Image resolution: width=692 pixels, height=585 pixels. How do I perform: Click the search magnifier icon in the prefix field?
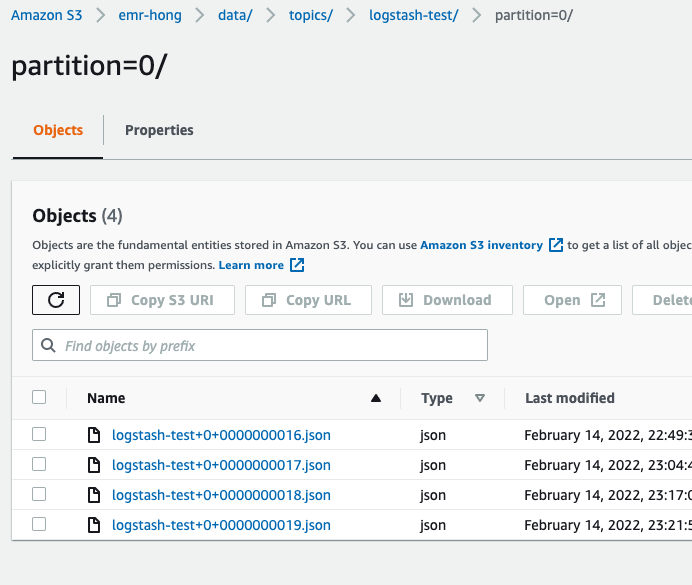(48, 345)
